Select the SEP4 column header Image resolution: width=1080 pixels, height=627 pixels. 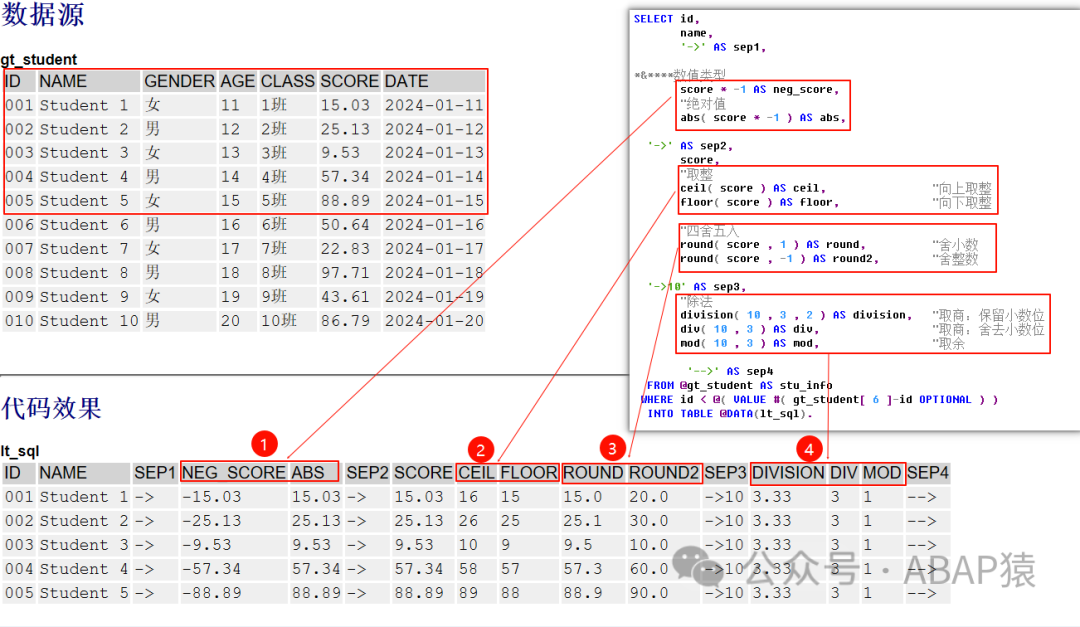coord(928,473)
